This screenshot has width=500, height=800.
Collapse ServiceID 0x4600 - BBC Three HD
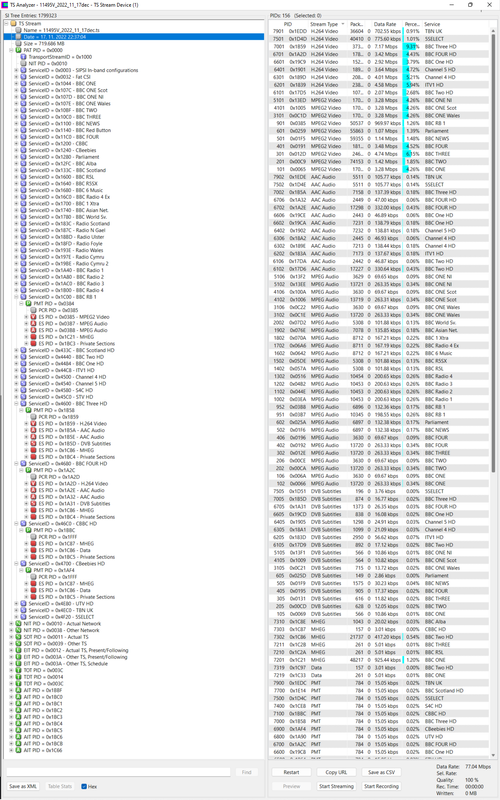(16, 404)
